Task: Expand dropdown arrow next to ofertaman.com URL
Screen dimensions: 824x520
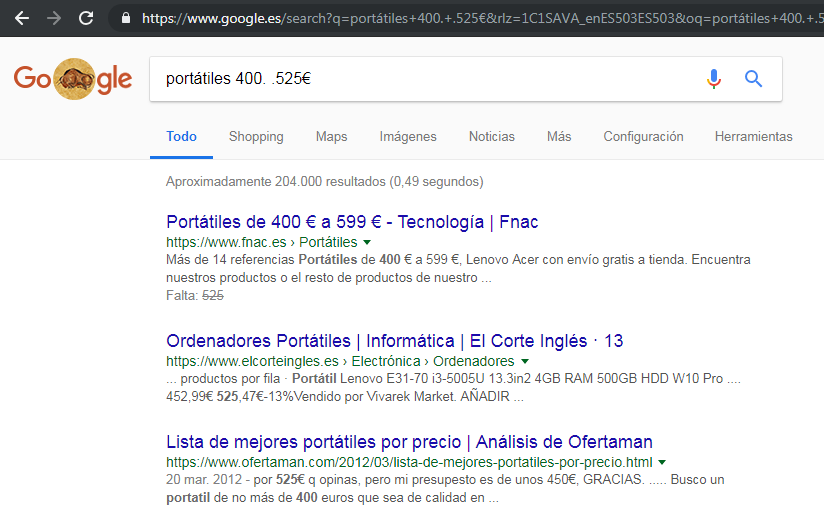Action: (x=662, y=462)
